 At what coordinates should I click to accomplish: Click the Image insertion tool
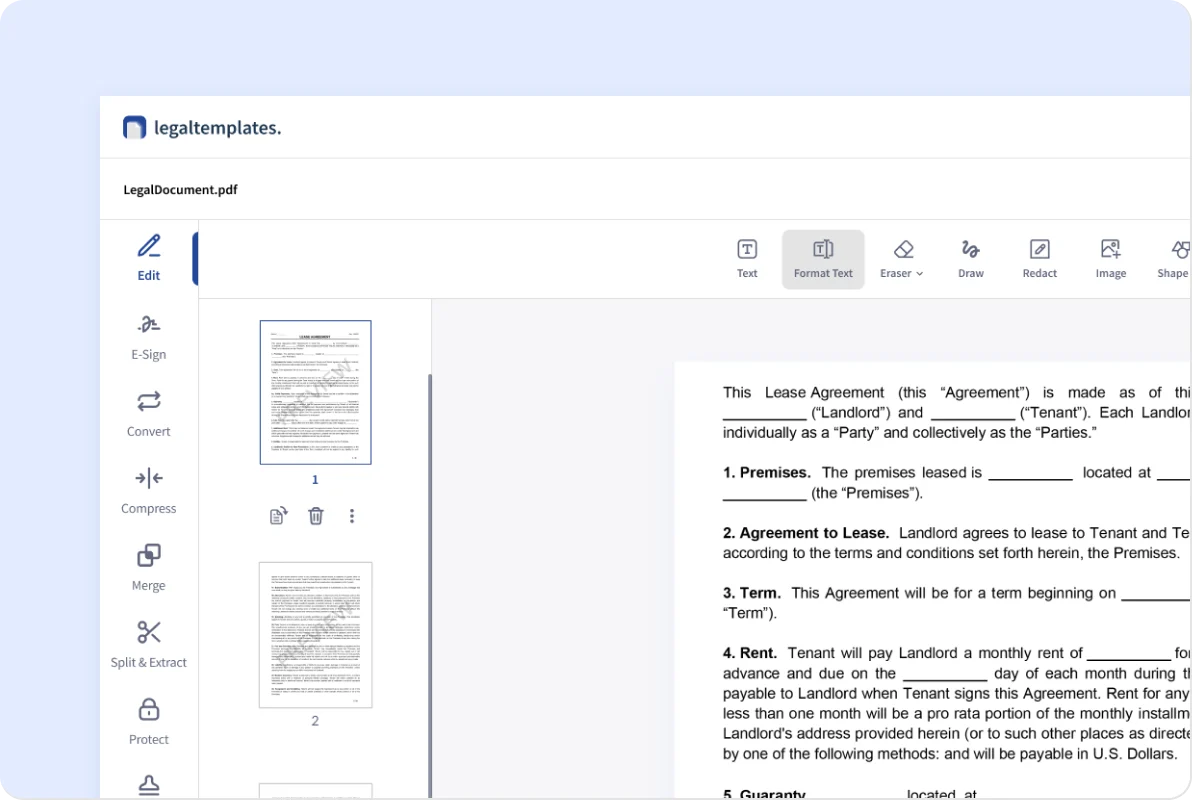1110,258
